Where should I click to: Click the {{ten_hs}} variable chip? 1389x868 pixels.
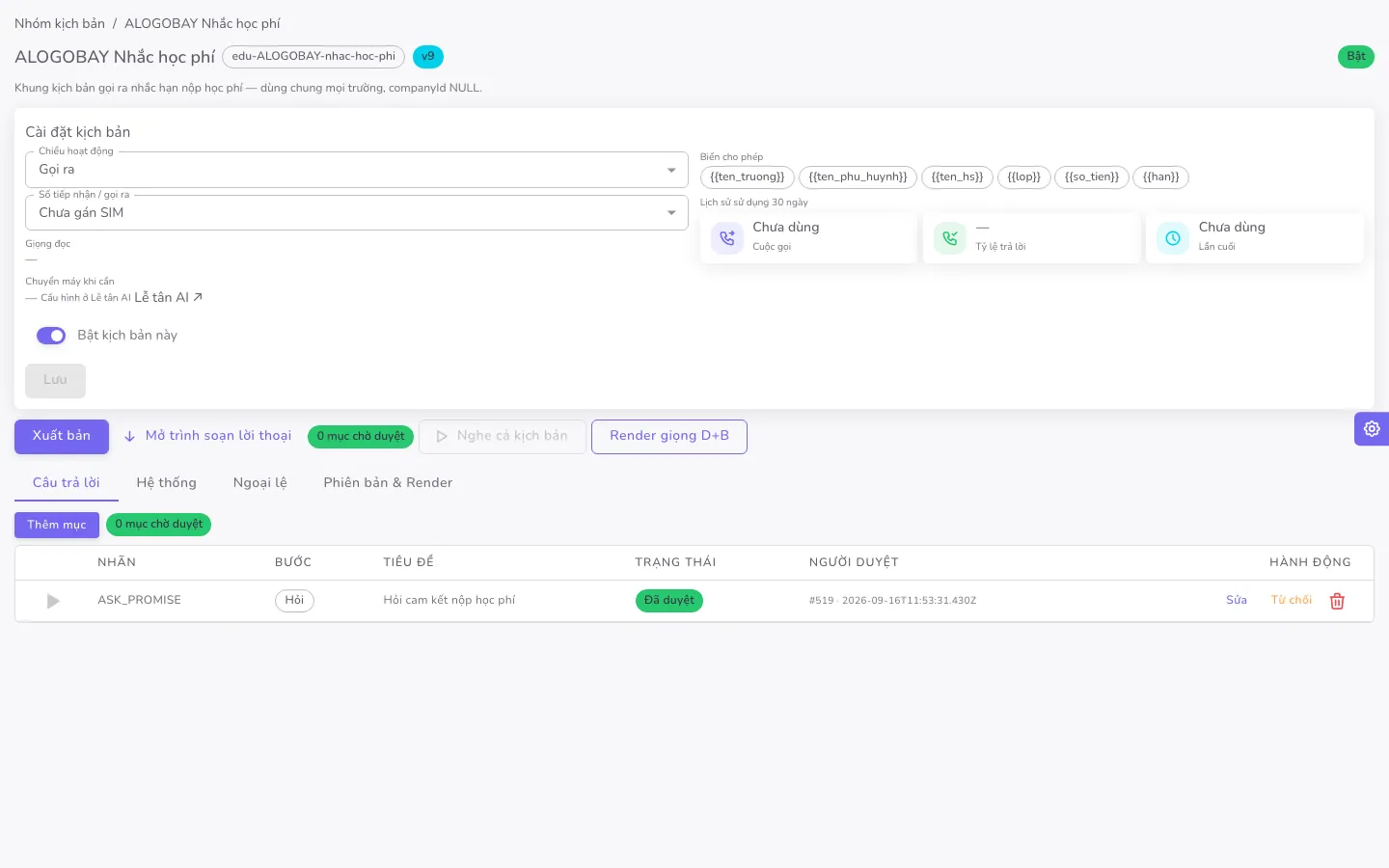957,177
